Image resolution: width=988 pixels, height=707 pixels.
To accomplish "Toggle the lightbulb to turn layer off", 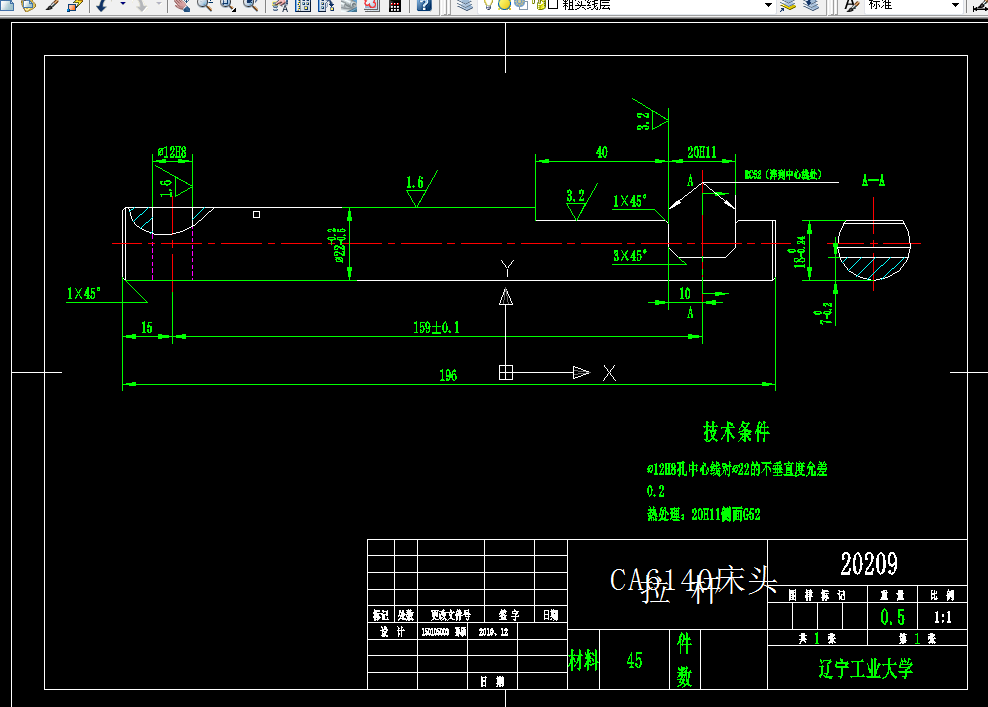I will click(487, 7).
